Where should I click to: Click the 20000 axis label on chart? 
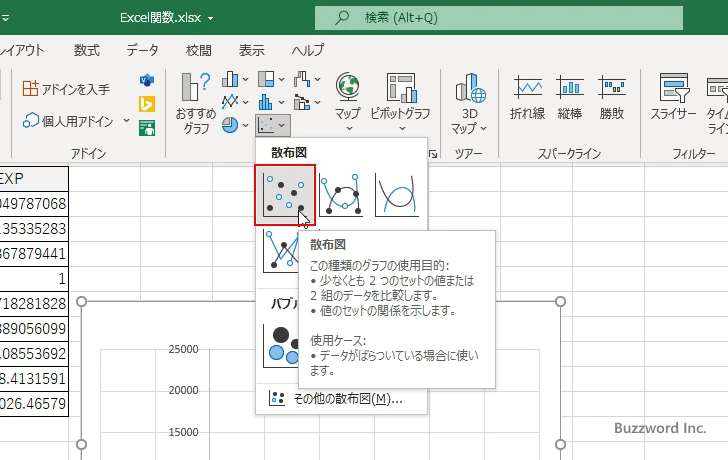coord(183,390)
